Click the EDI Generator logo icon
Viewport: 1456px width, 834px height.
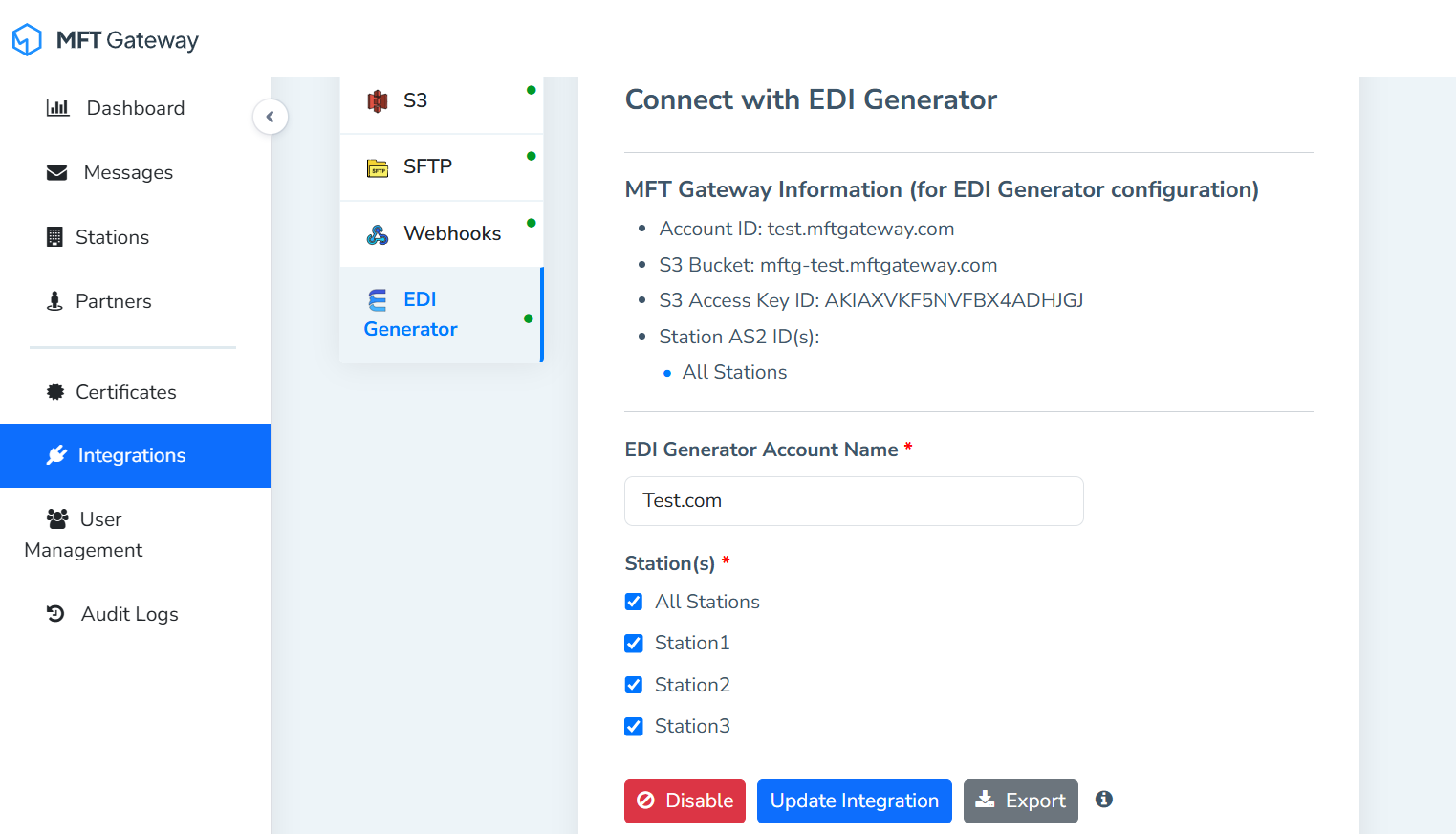tap(378, 300)
